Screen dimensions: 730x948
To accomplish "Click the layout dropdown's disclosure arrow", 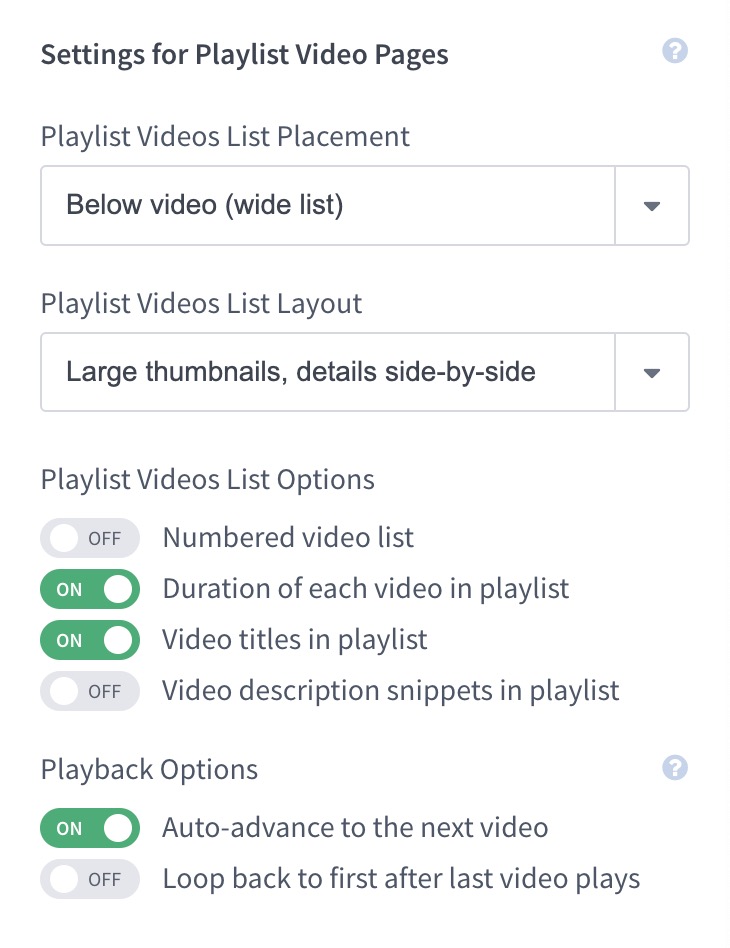I will (652, 371).
